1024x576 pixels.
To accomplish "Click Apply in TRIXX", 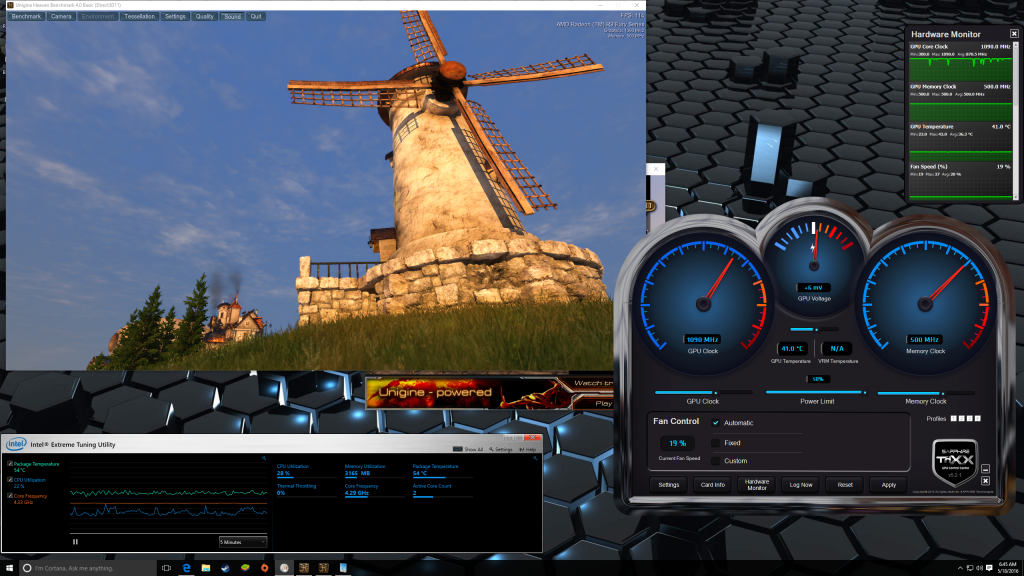I will [x=889, y=485].
